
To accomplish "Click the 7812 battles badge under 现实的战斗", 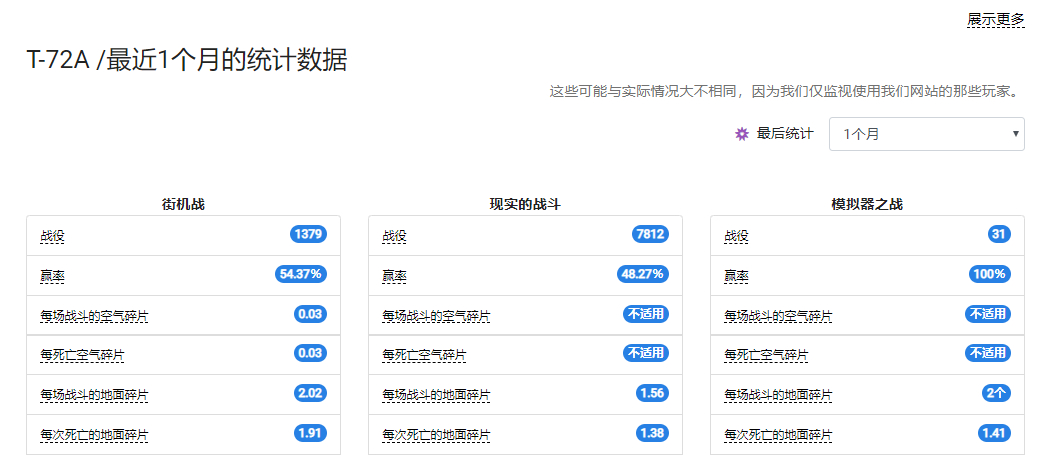I will coord(651,235).
